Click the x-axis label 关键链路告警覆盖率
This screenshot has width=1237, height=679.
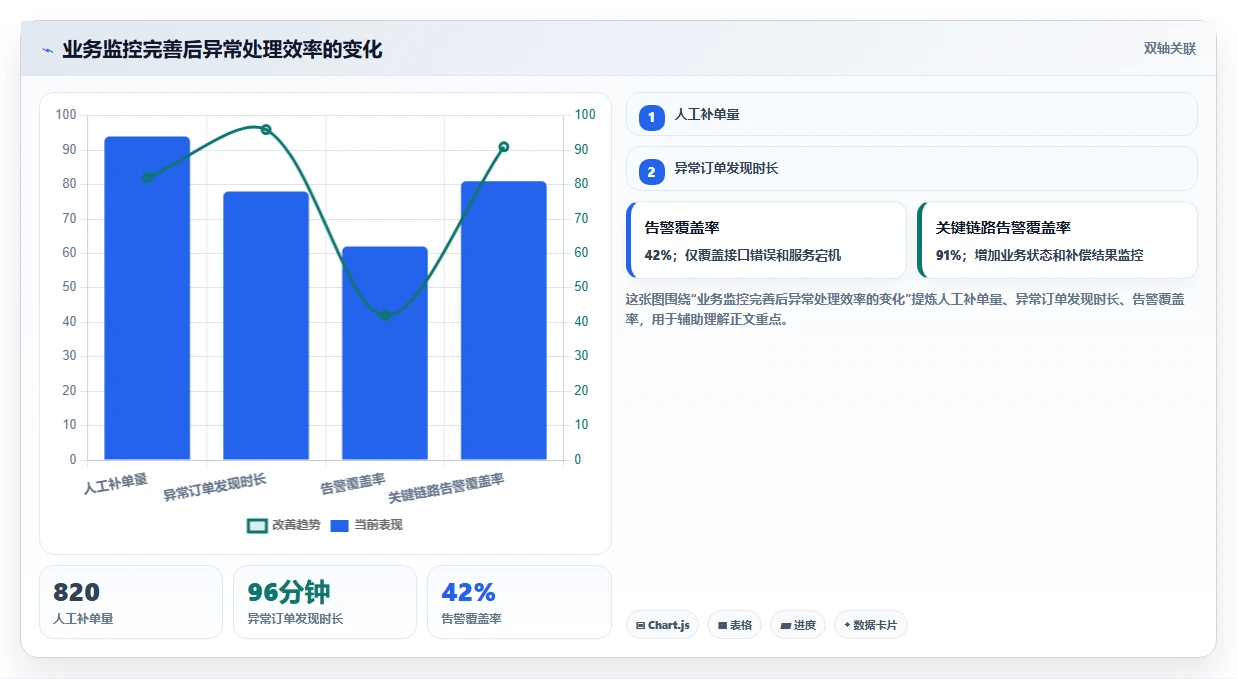[x=446, y=488]
